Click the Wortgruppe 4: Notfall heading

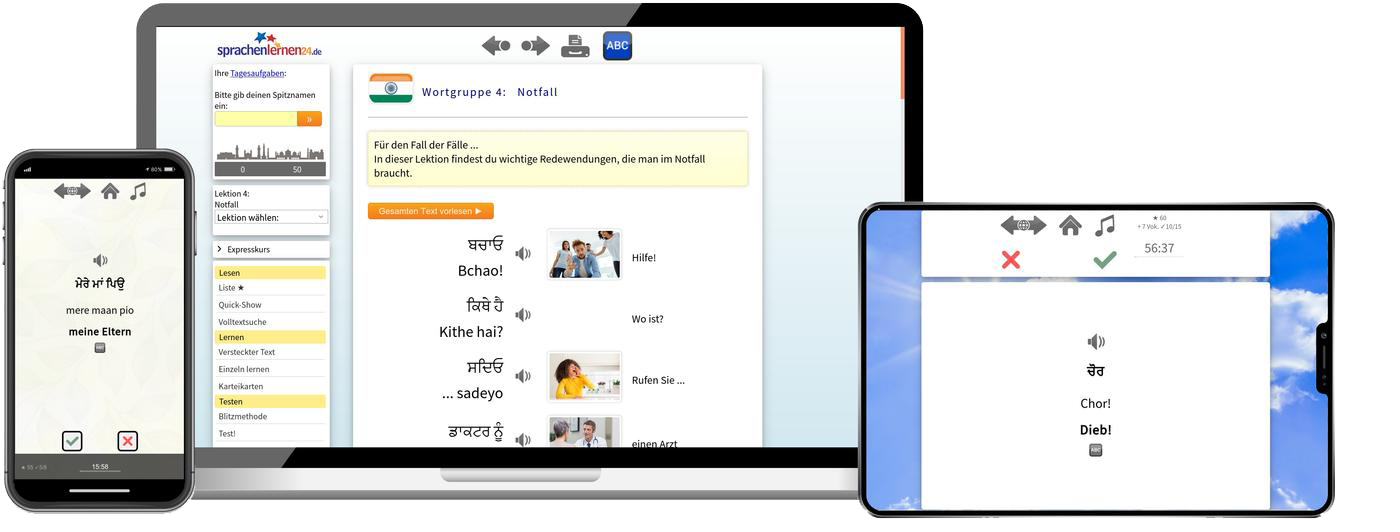[x=490, y=92]
